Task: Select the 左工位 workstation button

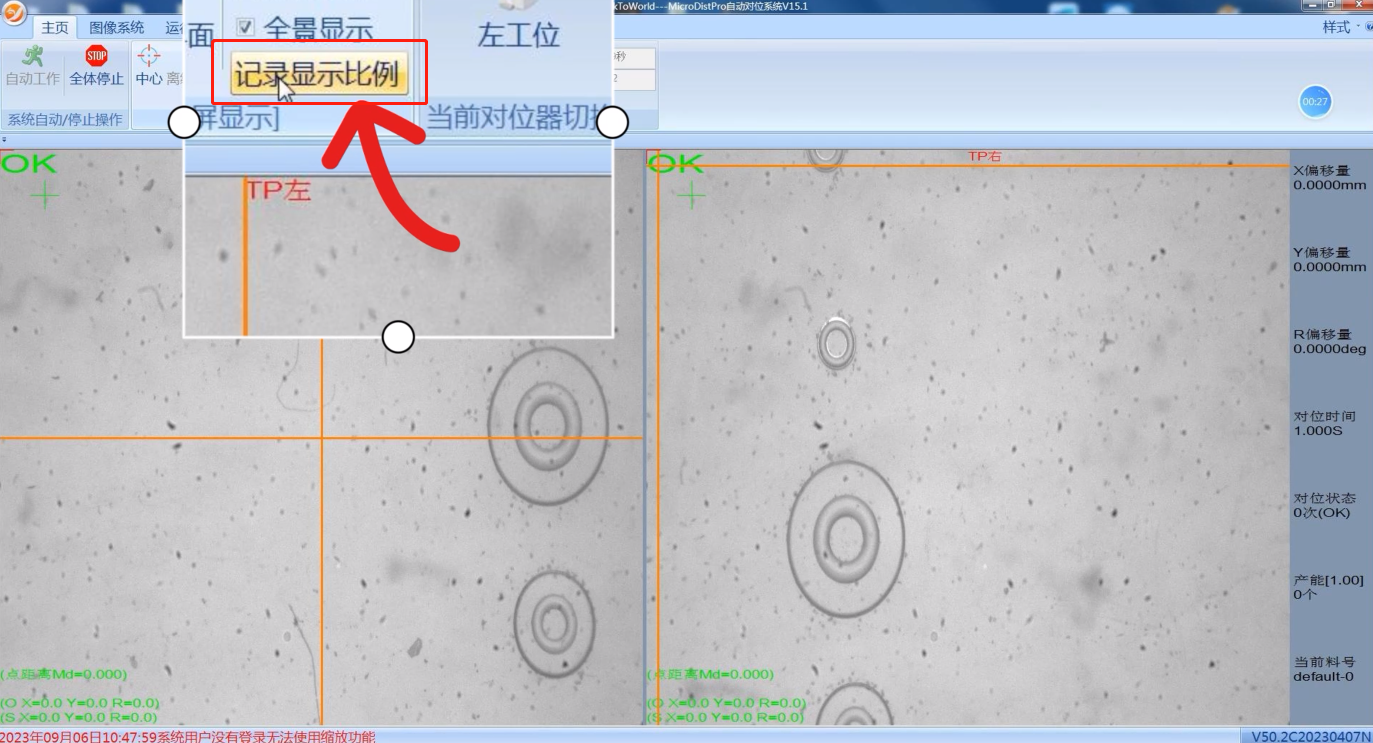Action: 518,35
